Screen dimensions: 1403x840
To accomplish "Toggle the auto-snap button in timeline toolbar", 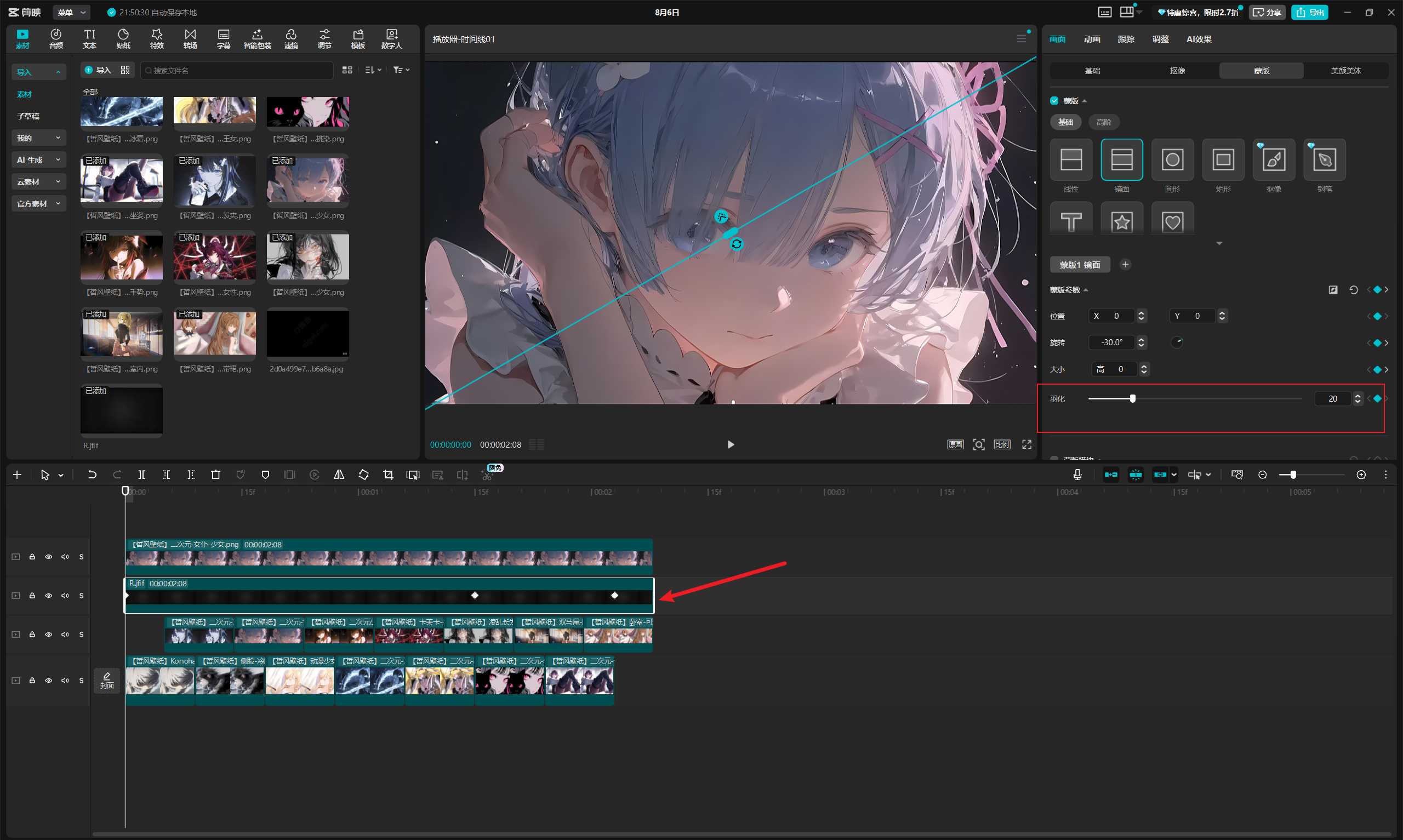I will click(x=1136, y=475).
